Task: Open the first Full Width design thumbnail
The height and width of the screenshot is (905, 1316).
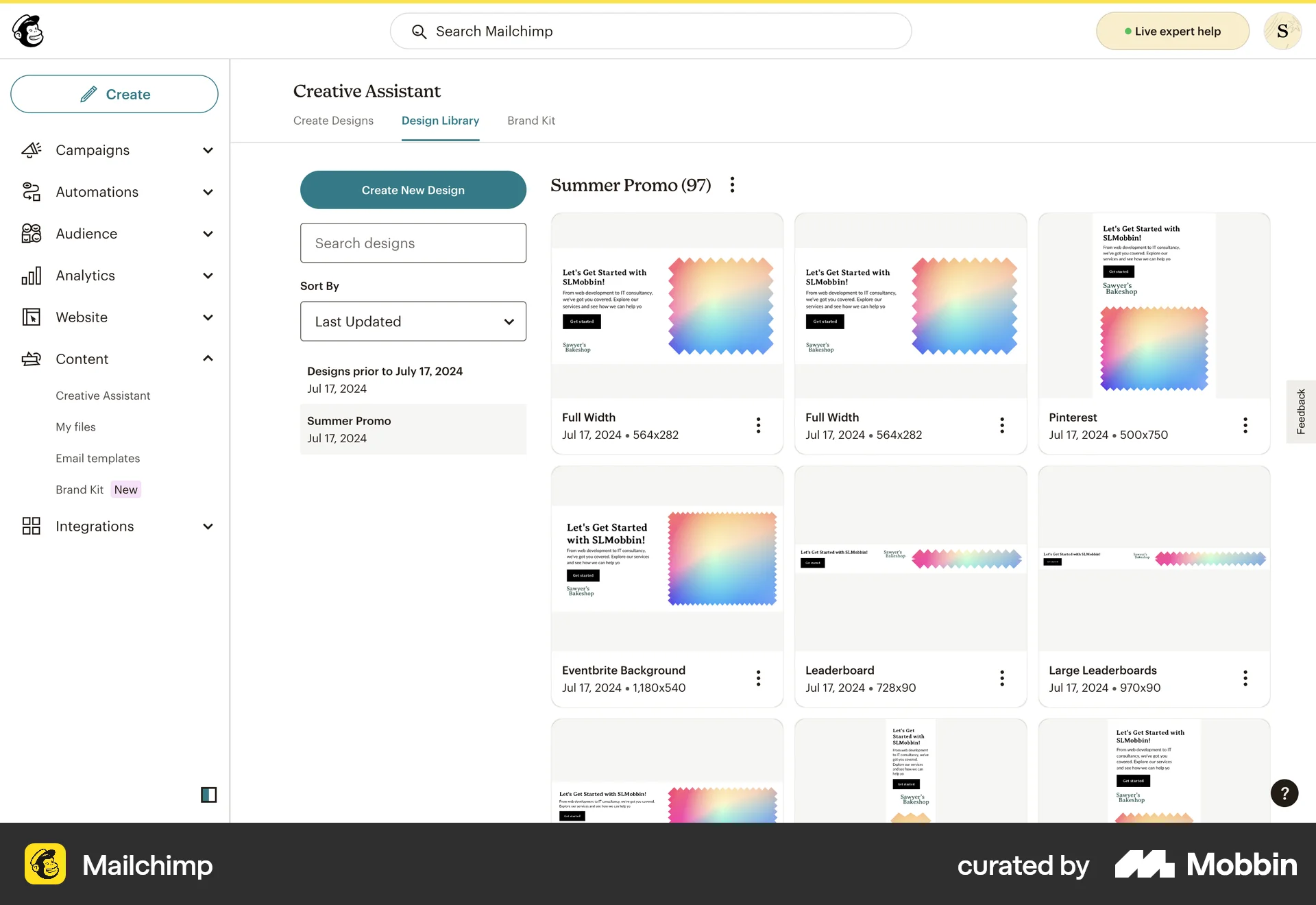Action: (667, 306)
